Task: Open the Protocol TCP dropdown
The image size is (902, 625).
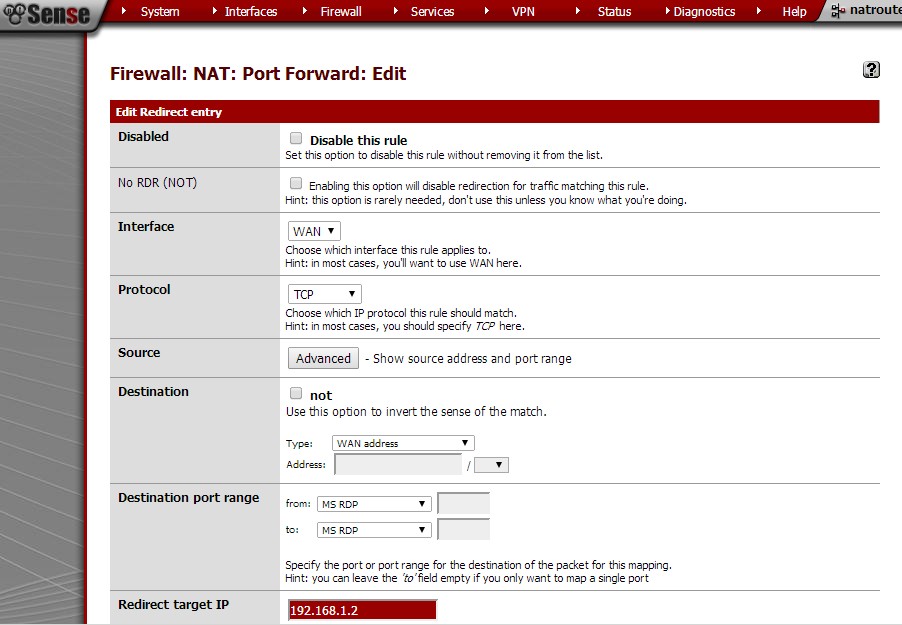Action: pyautogui.click(x=324, y=294)
